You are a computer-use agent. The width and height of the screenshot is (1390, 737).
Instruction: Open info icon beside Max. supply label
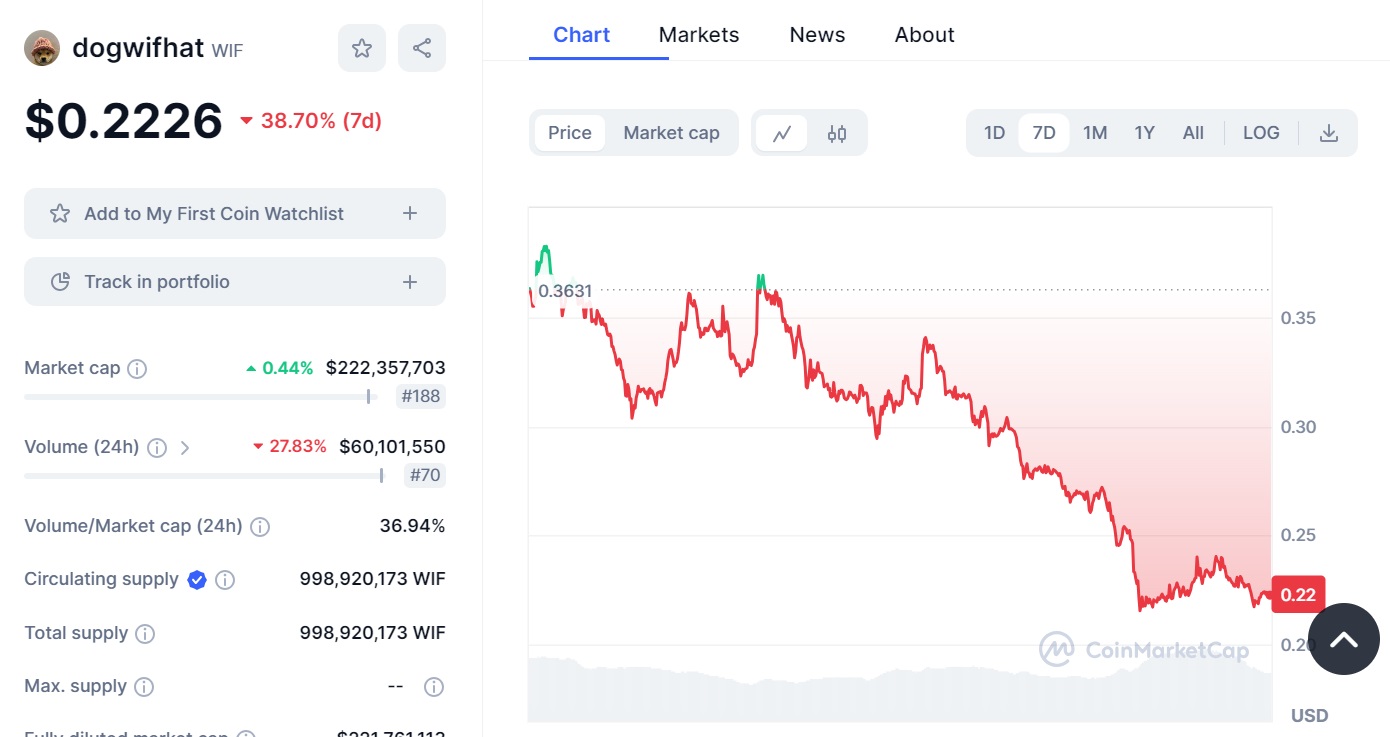pos(144,687)
